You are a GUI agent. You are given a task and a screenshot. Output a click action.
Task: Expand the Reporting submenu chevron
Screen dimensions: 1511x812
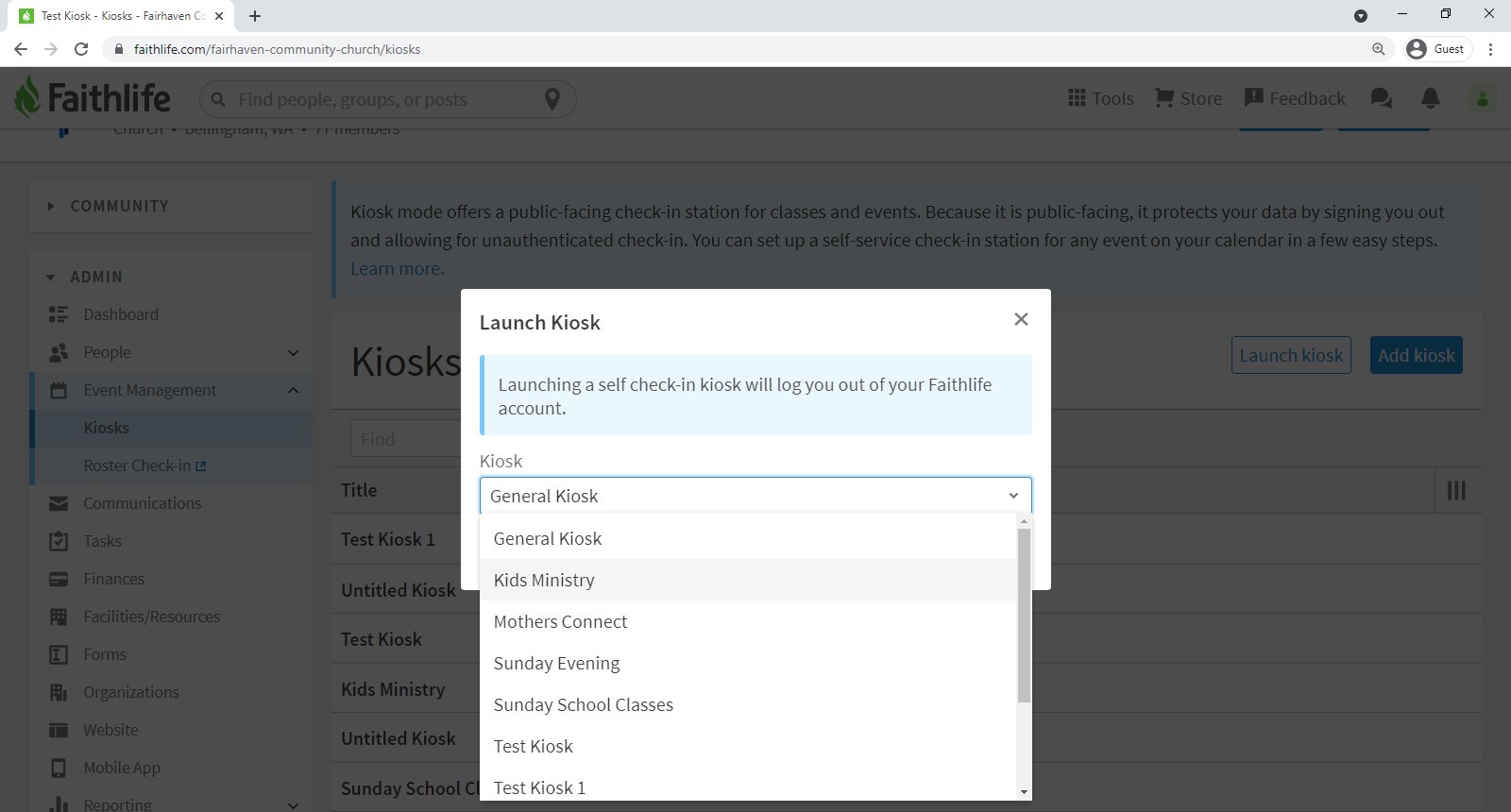point(293,805)
